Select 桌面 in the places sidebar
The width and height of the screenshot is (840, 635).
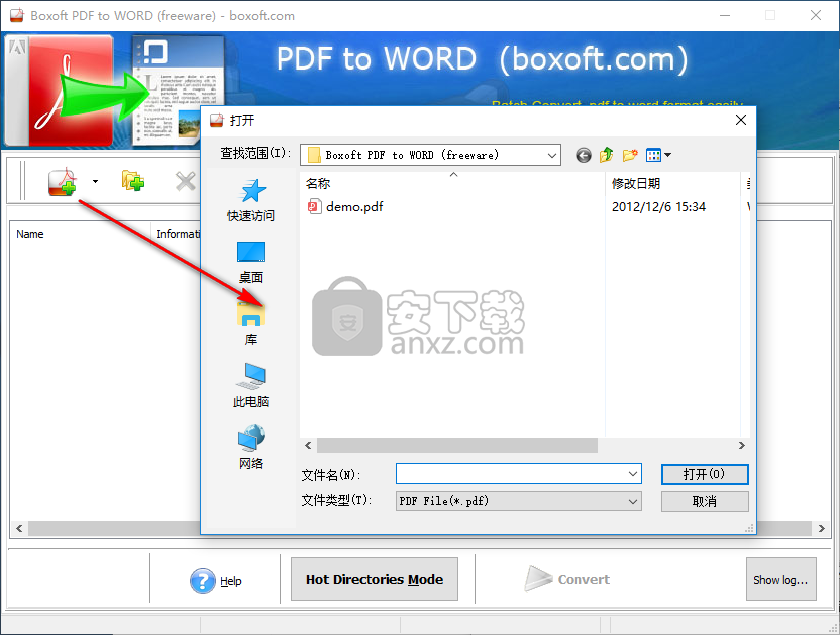pos(251,263)
